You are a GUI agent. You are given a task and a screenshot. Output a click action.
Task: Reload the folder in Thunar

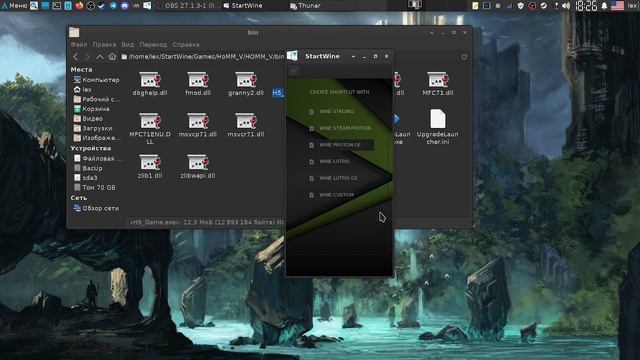(464, 57)
